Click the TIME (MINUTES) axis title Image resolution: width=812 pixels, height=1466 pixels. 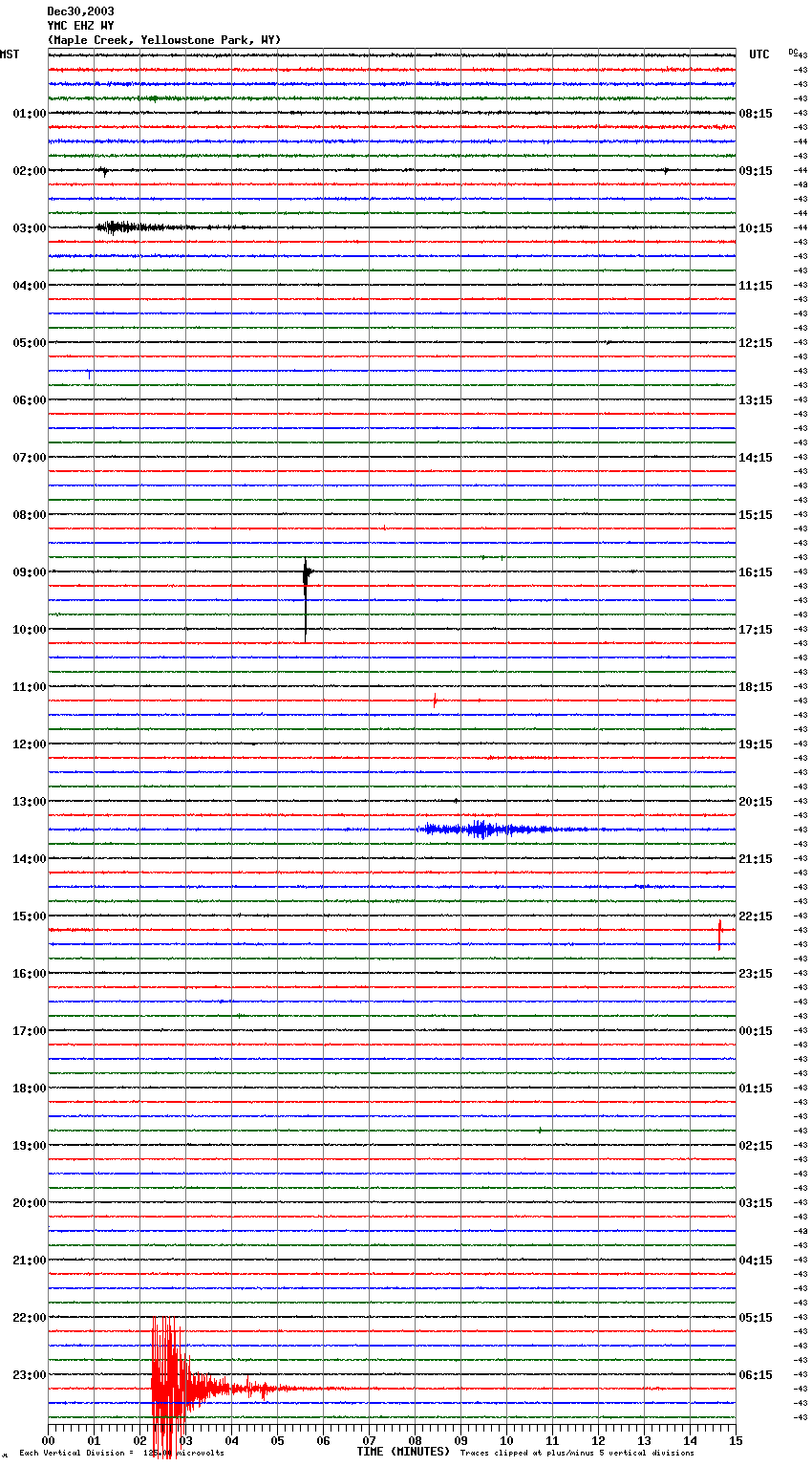tap(403, 1452)
